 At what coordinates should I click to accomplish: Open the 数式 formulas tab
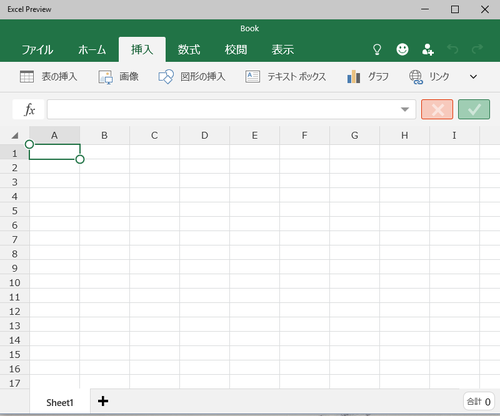pyautogui.click(x=189, y=50)
